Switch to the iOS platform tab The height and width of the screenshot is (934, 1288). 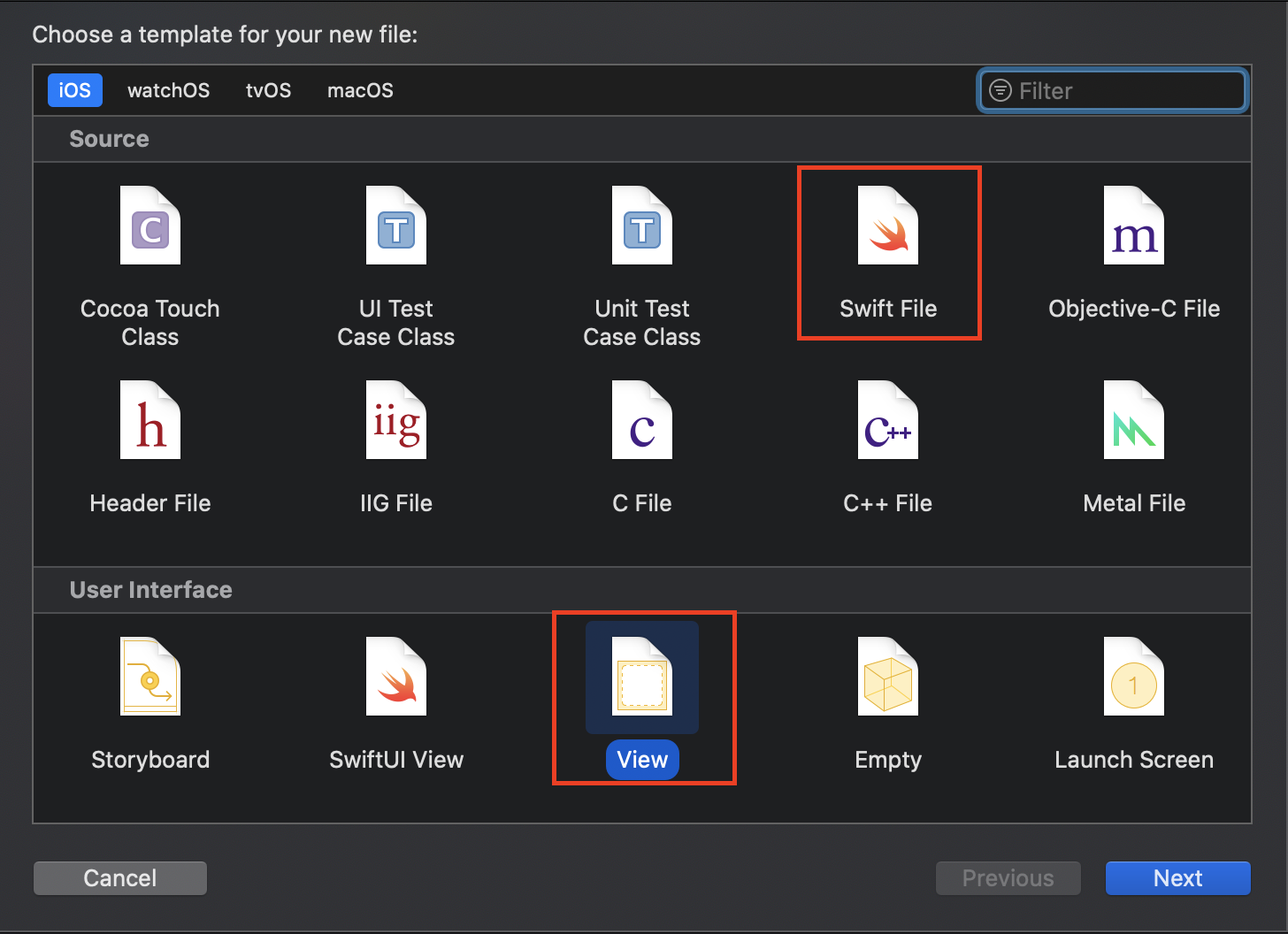(x=75, y=90)
